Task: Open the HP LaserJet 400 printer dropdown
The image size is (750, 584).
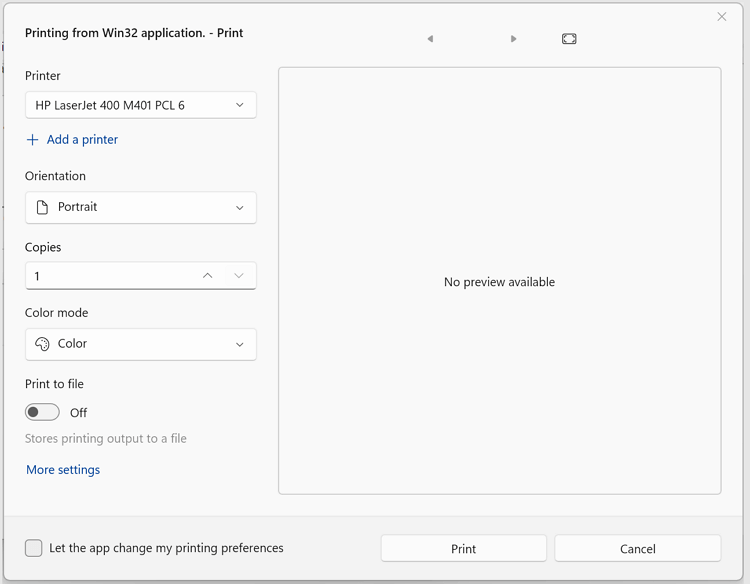Action: [140, 105]
